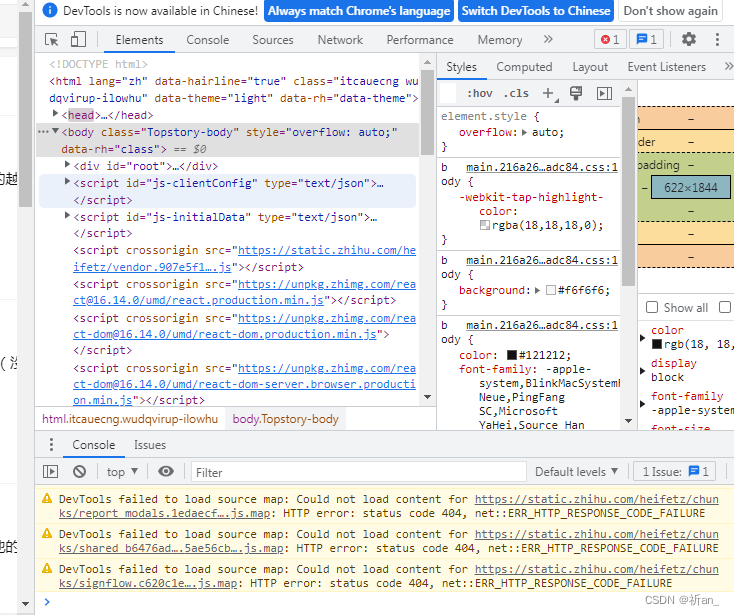Click the console Filter input field
Viewport: 734px width, 615px height.
coord(359,472)
